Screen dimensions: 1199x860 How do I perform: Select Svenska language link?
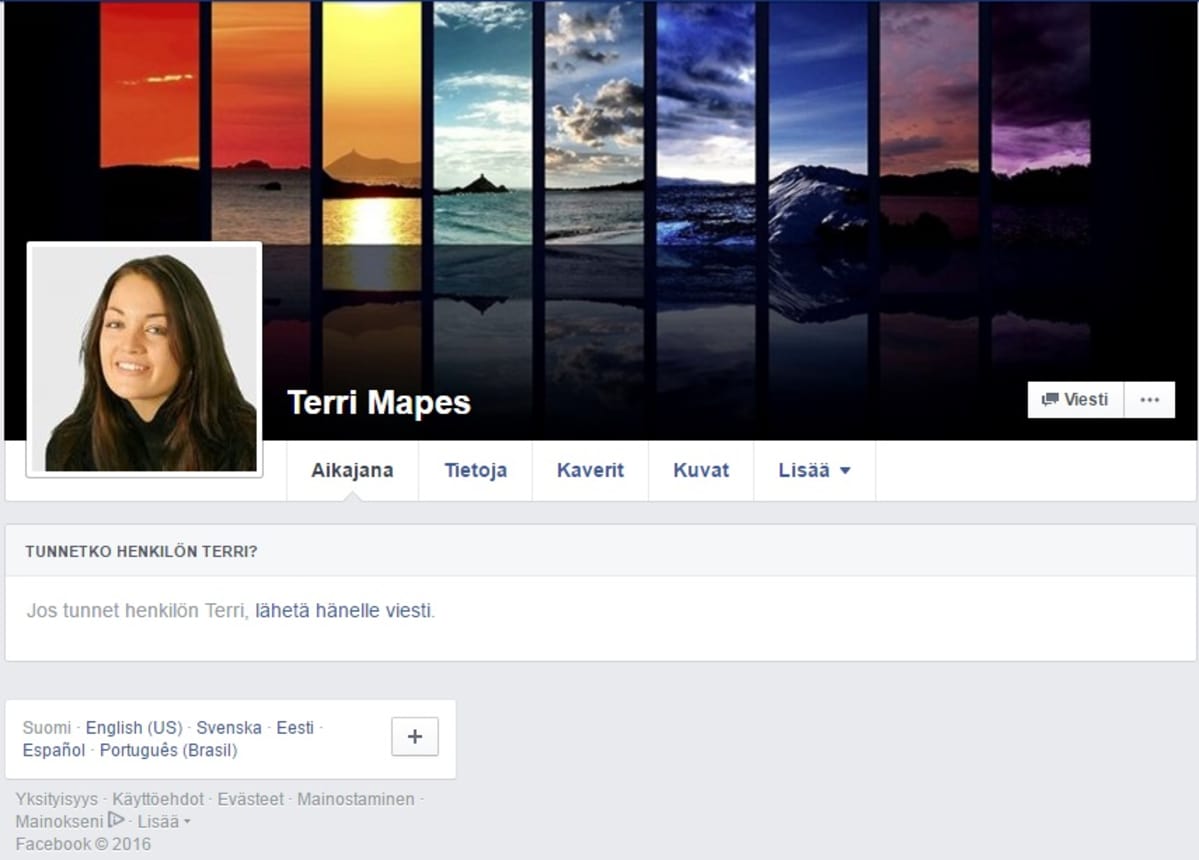point(229,728)
